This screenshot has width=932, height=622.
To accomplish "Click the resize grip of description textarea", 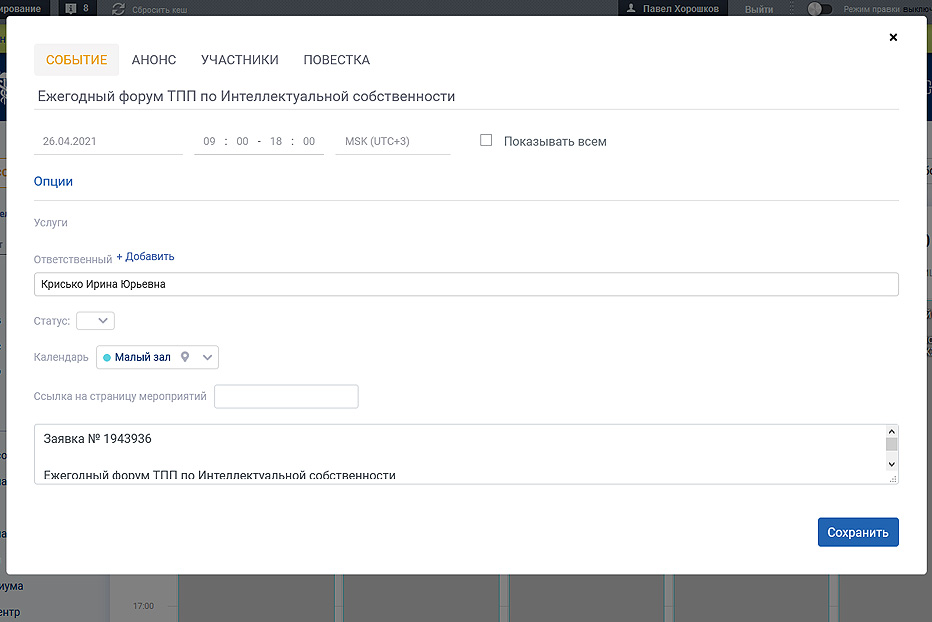I will tap(893, 479).
